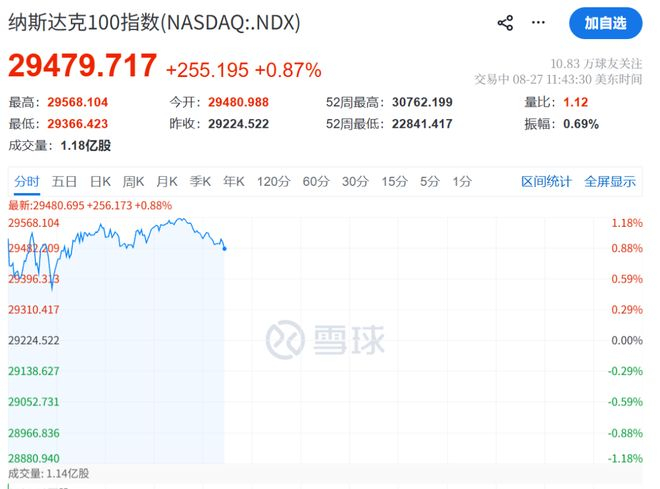660x489 pixels.
Task: Select the 月K chart tab
Action: click(x=167, y=181)
